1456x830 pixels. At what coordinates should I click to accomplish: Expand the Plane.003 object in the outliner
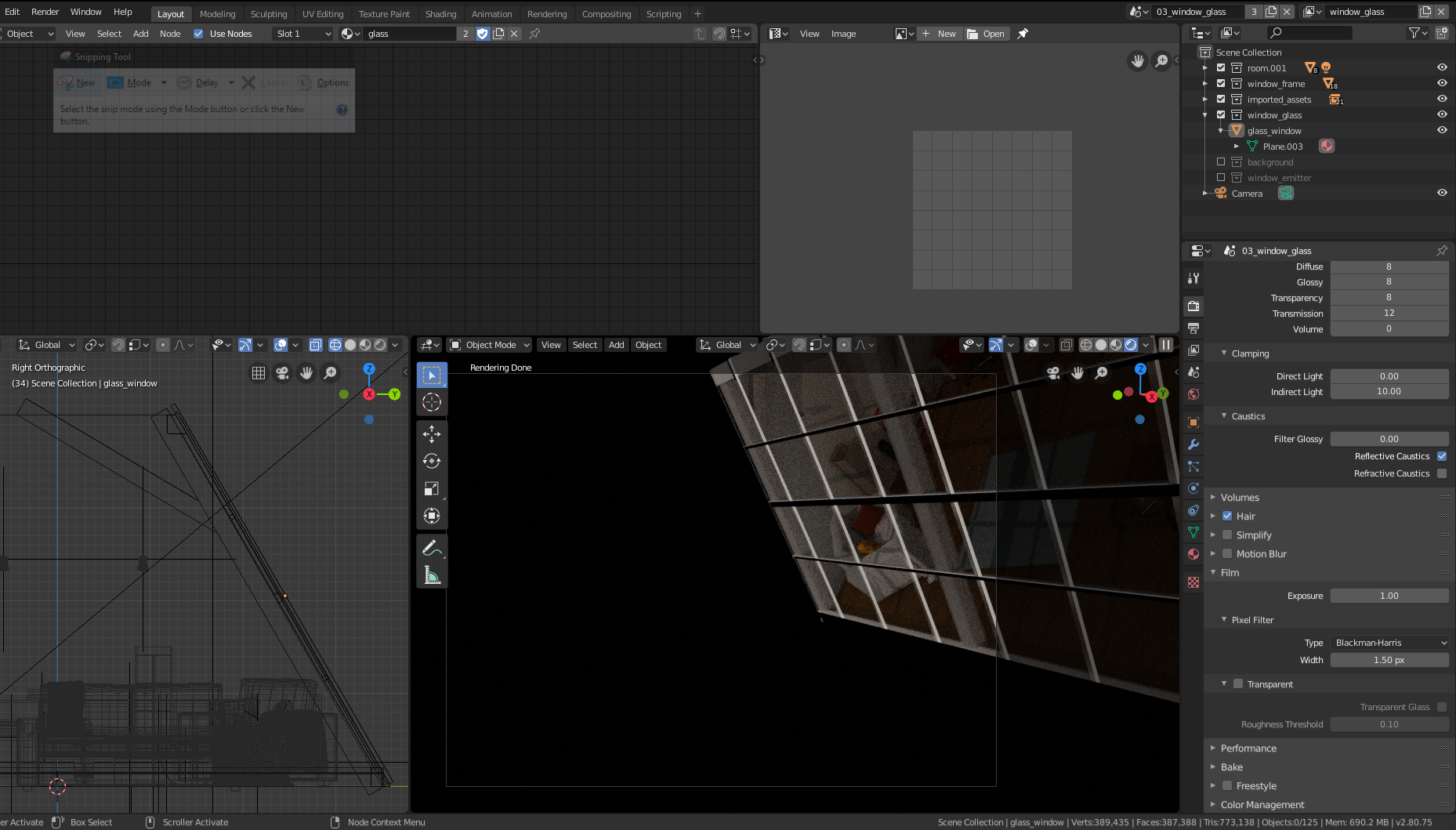coord(1237,146)
